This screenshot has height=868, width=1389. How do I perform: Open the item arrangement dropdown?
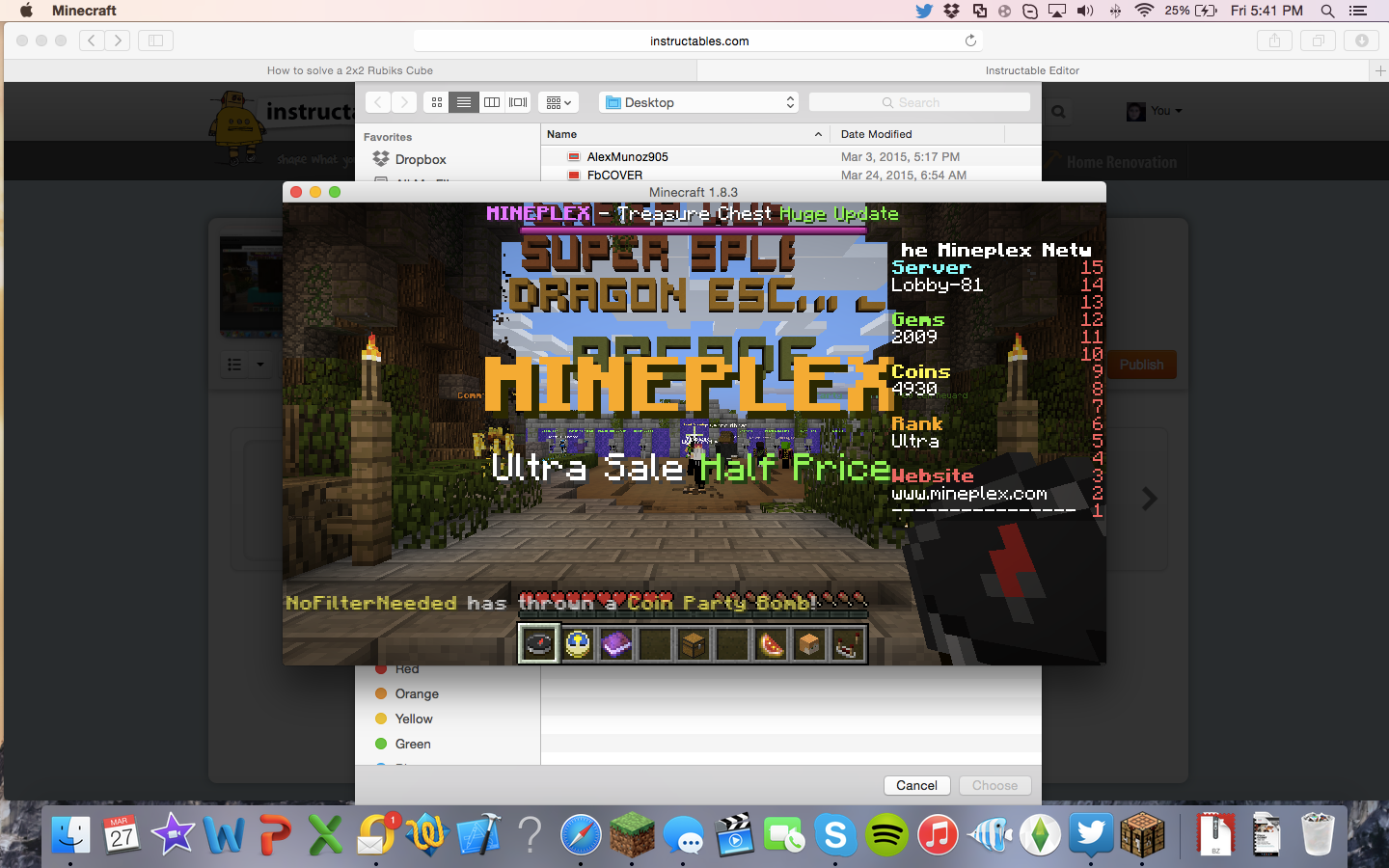[558, 101]
